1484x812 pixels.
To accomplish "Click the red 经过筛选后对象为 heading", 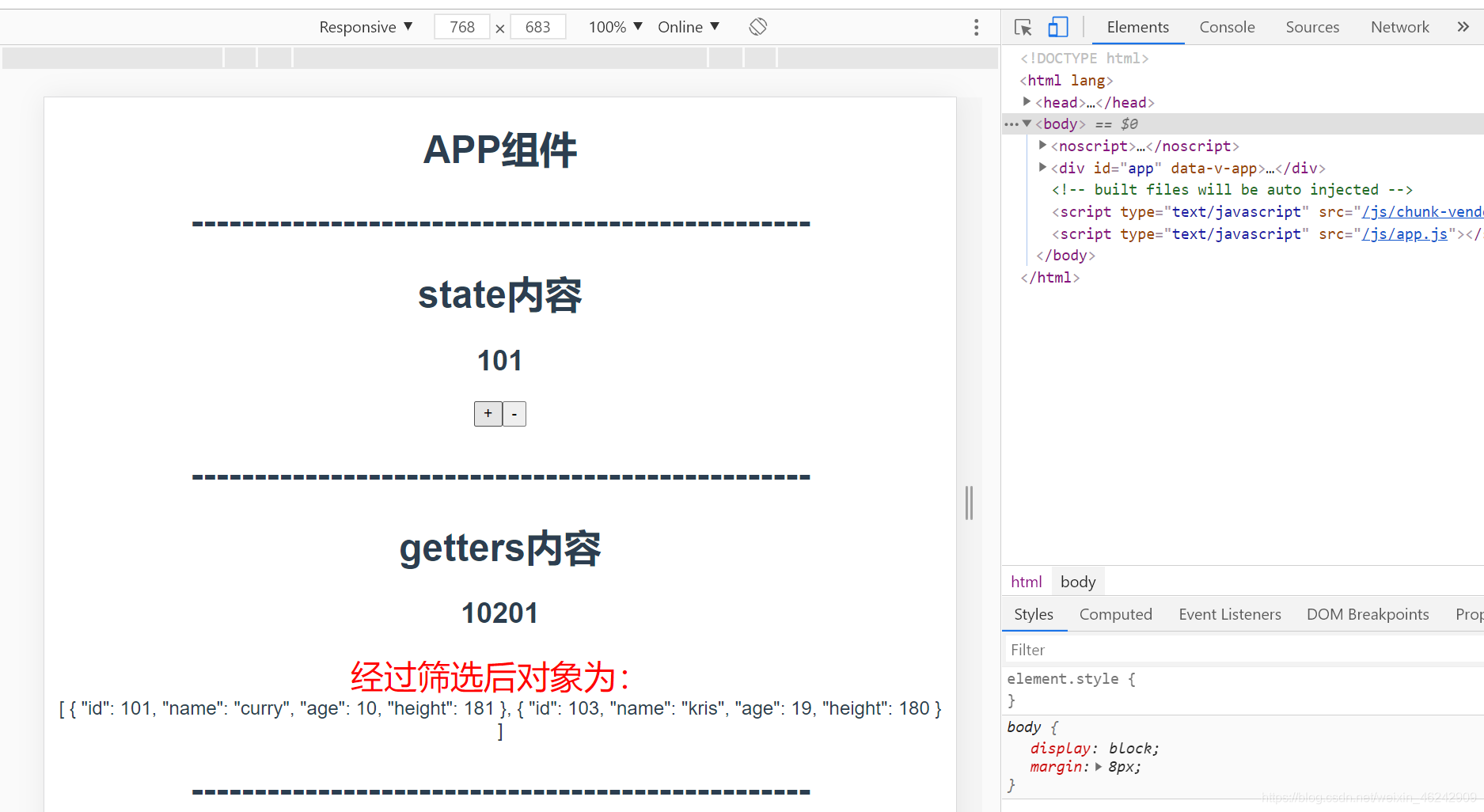I will (490, 677).
